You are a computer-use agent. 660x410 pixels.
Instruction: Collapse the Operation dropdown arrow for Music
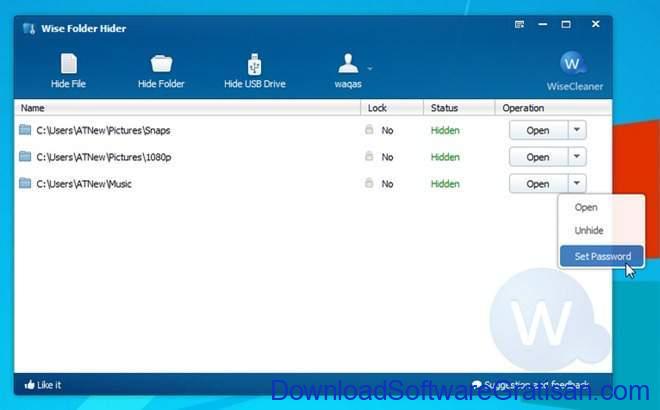[x=577, y=184]
